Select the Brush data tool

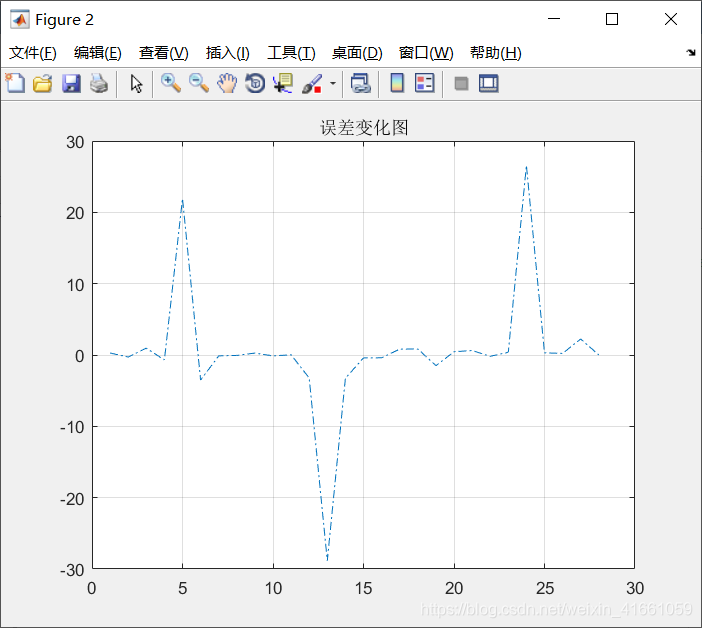(x=312, y=84)
